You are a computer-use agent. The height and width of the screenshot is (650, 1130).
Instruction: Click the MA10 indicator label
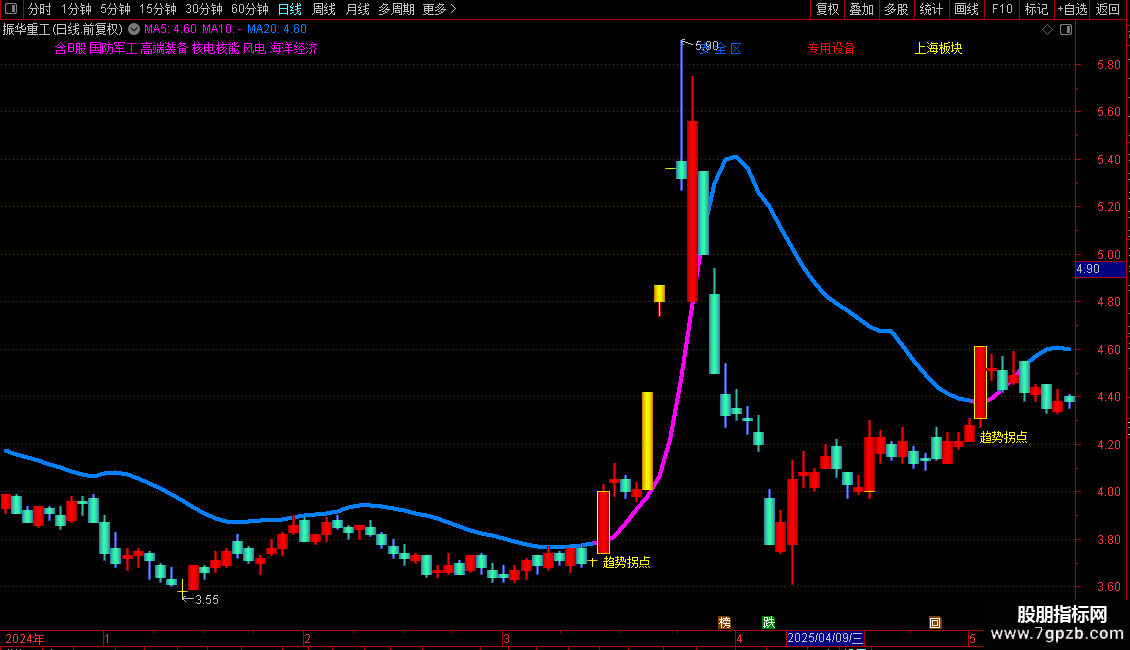point(221,30)
